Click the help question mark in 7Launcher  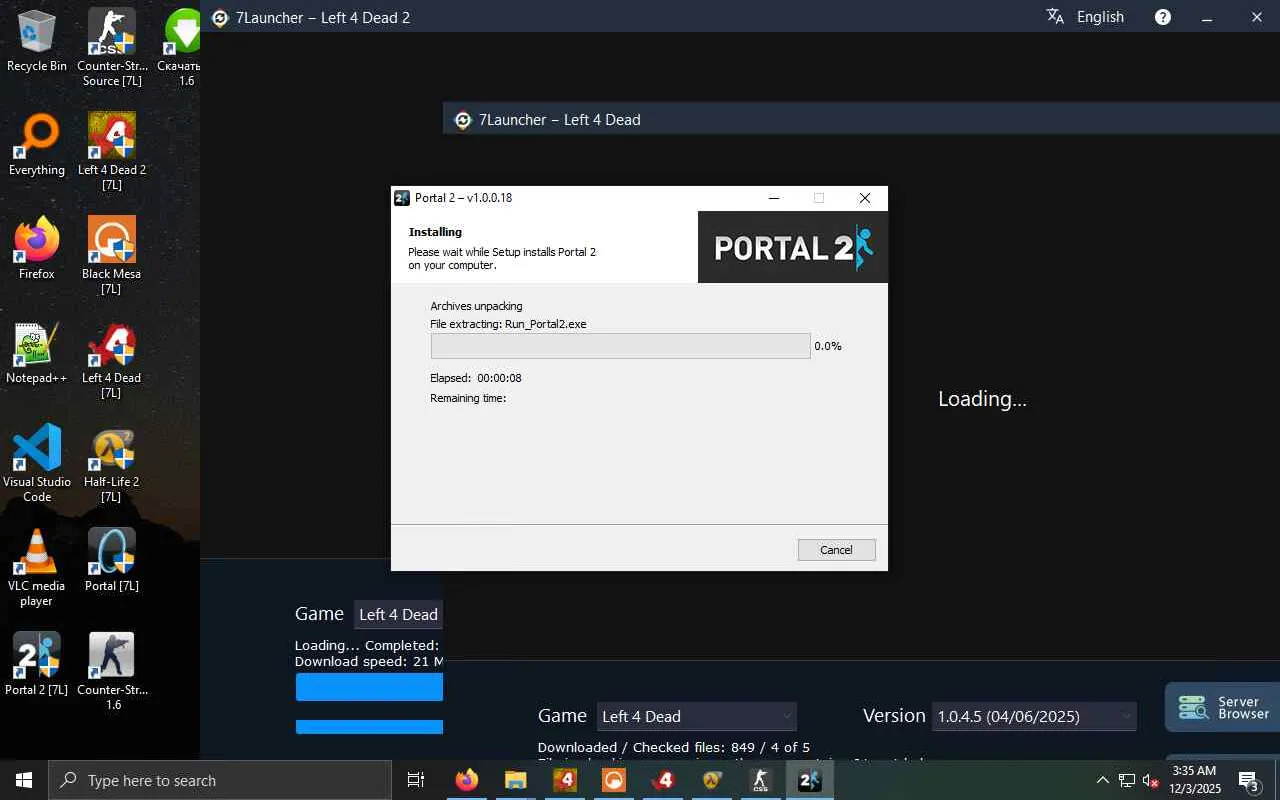tap(1163, 17)
